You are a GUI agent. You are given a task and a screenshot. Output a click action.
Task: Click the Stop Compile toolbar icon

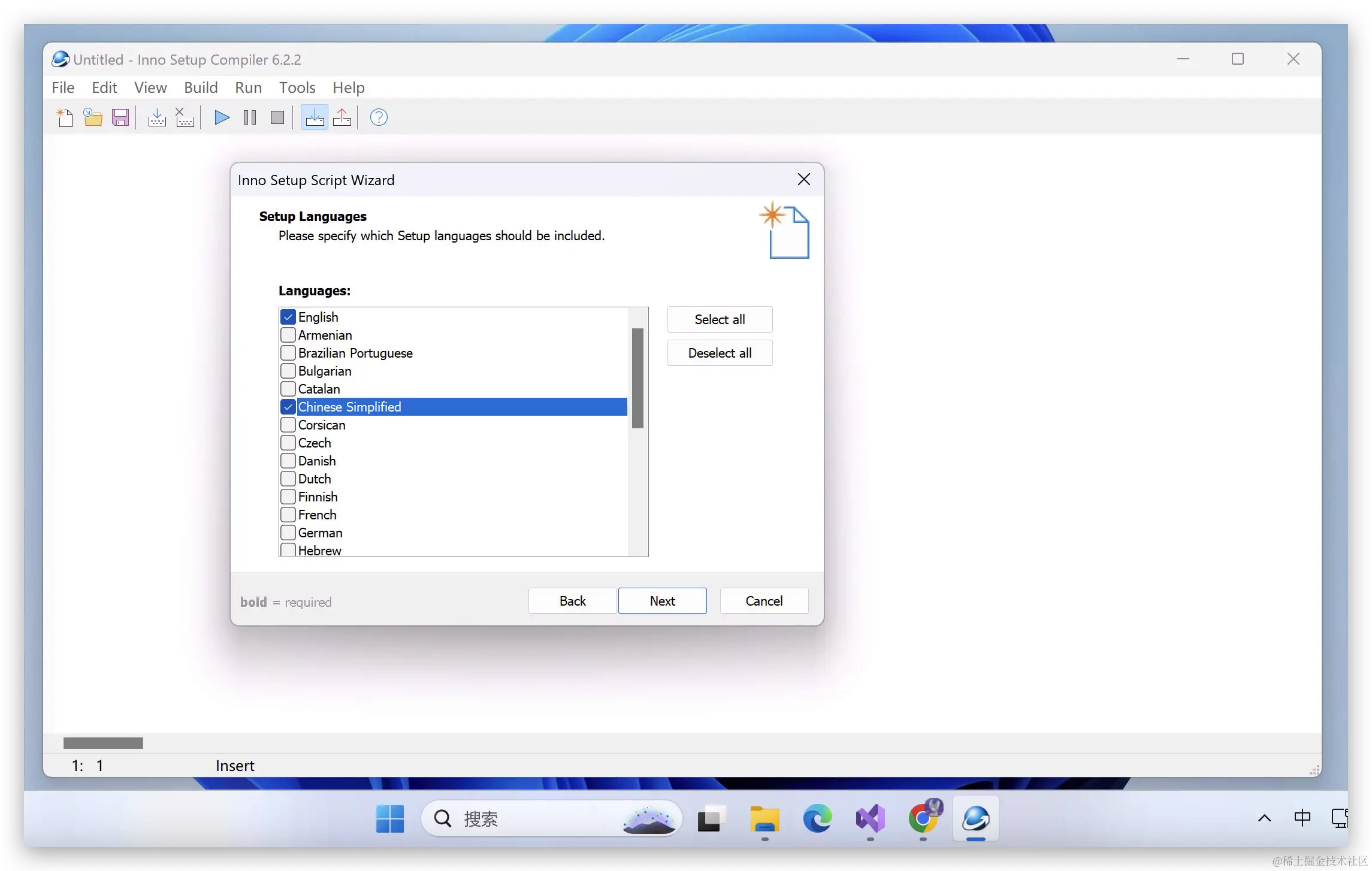click(185, 117)
